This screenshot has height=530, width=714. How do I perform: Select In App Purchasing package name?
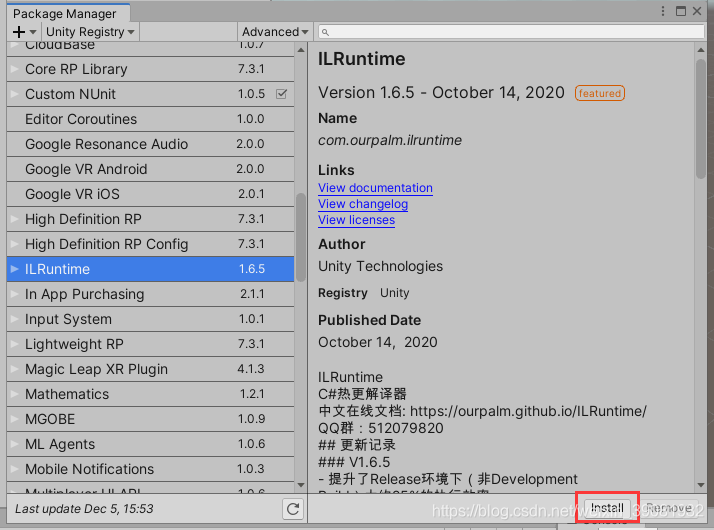tap(85, 294)
